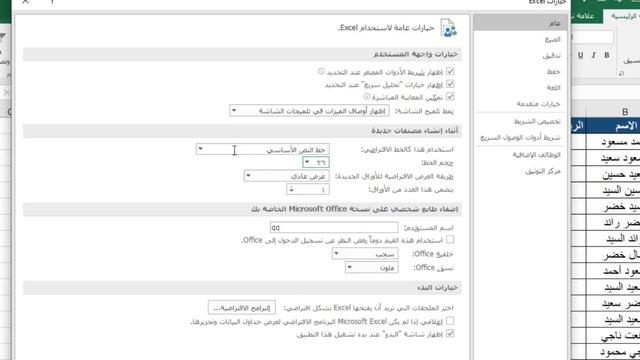
Task: Open the font size 'حجم الخط' dropdown
Action: coord(316,162)
